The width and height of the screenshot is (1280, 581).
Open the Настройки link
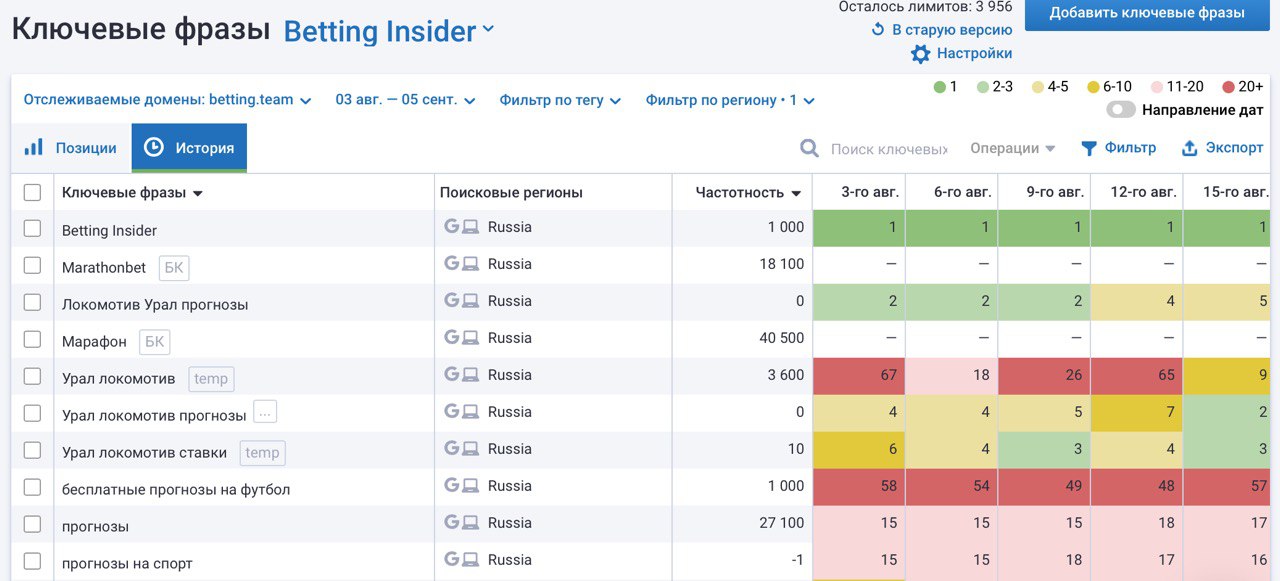coord(974,54)
